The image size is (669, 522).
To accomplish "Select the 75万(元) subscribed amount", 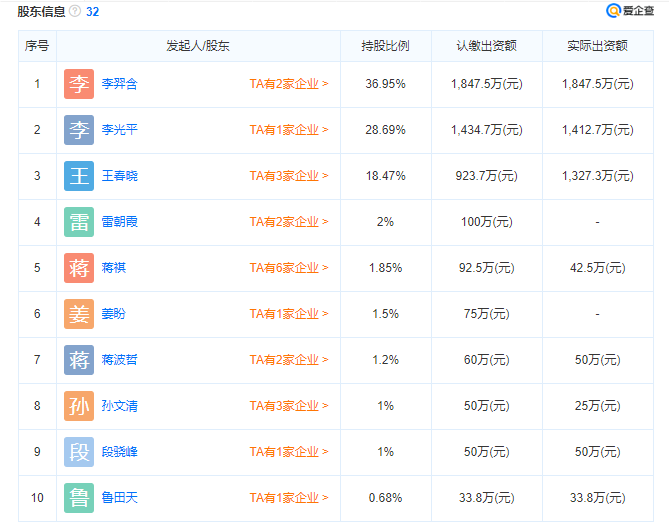I will click(487, 314).
